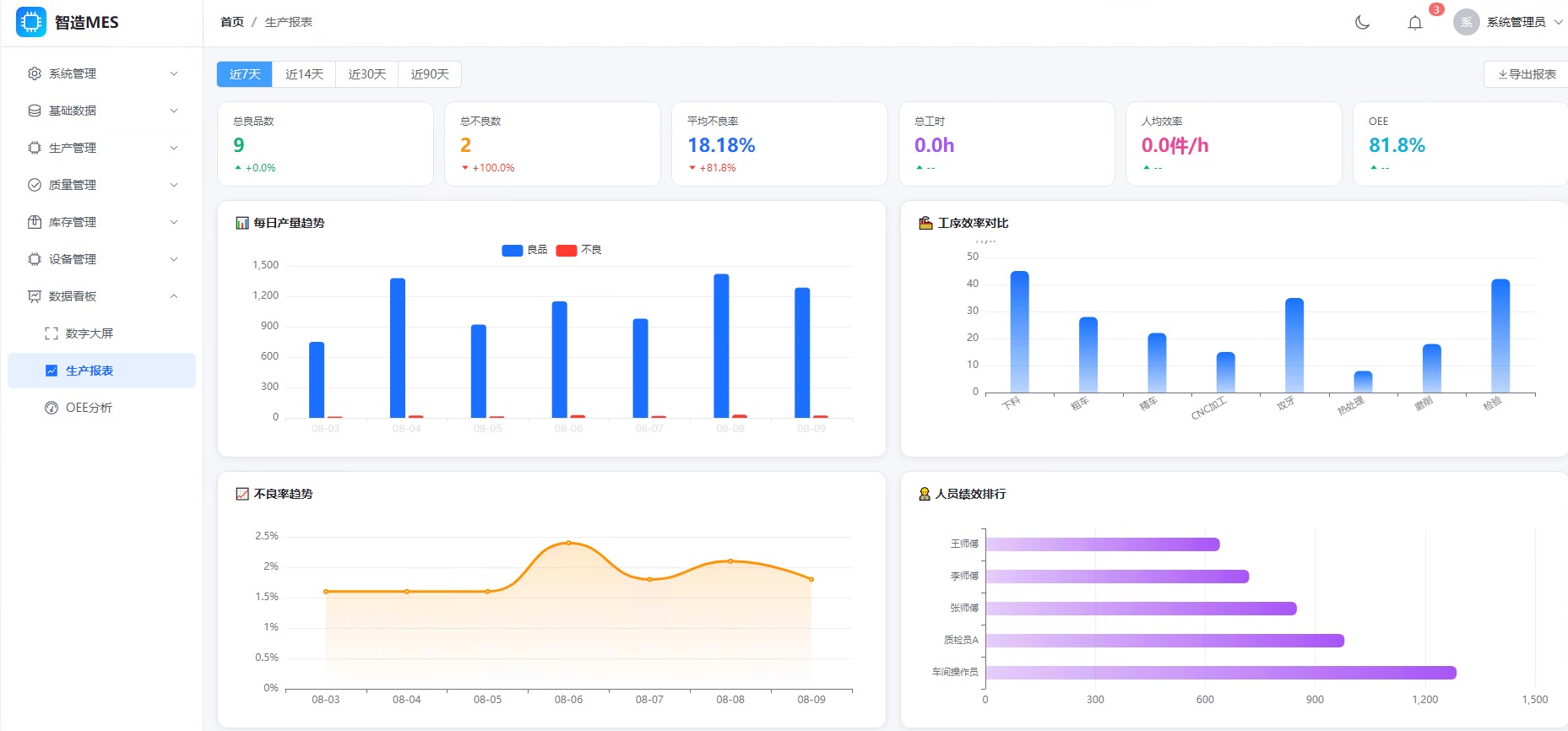Click the 系统管理 gear icon
This screenshot has height=731, width=1568.
coord(35,73)
